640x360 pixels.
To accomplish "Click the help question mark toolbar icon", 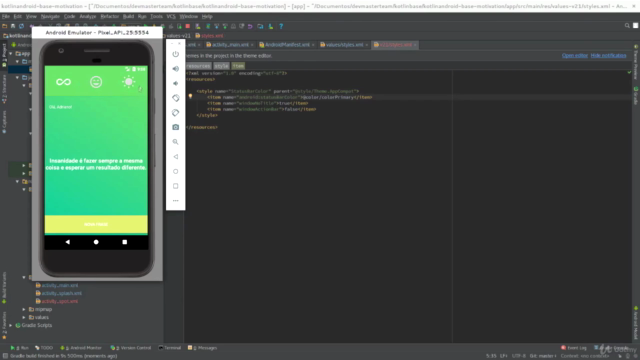I will click(x=281, y=26).
